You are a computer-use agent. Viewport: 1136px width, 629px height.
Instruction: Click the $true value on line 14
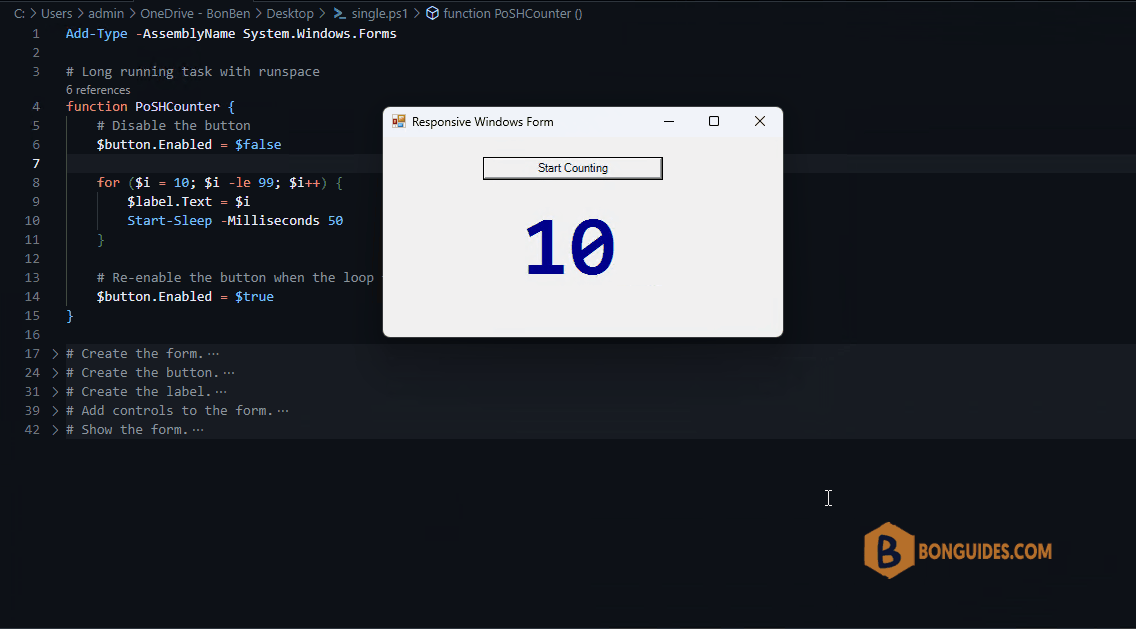254,296
